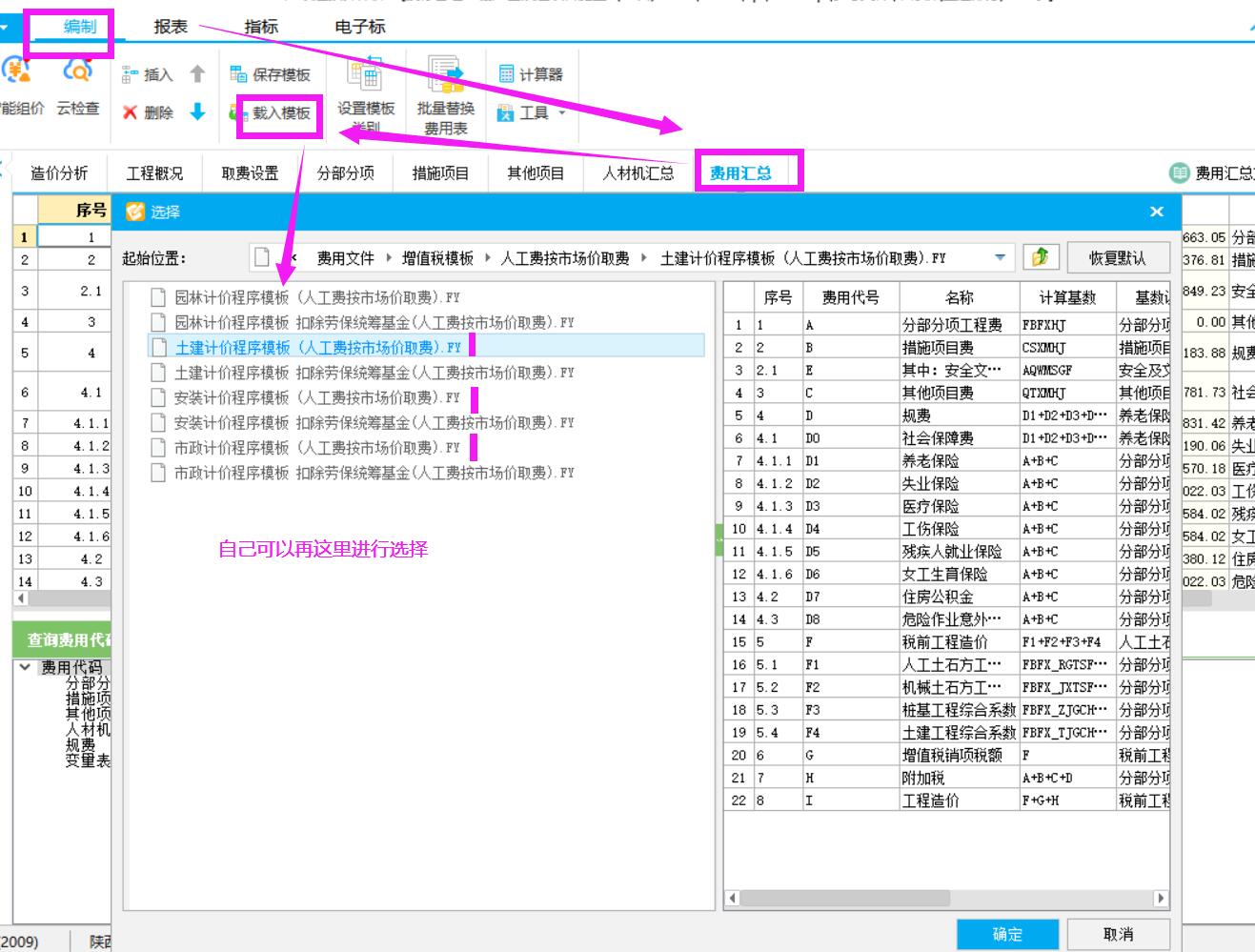Click the 确定 confirm button
This screenshot has height=952, width=1255.
tap(1008, 935)
